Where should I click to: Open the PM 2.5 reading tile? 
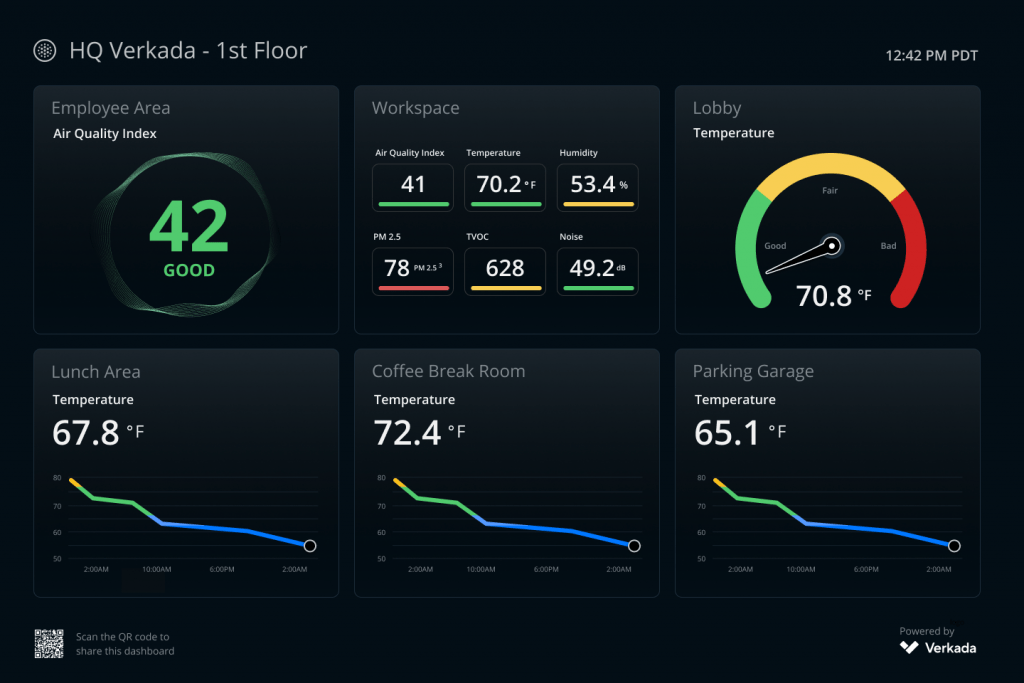pos(413,271)
